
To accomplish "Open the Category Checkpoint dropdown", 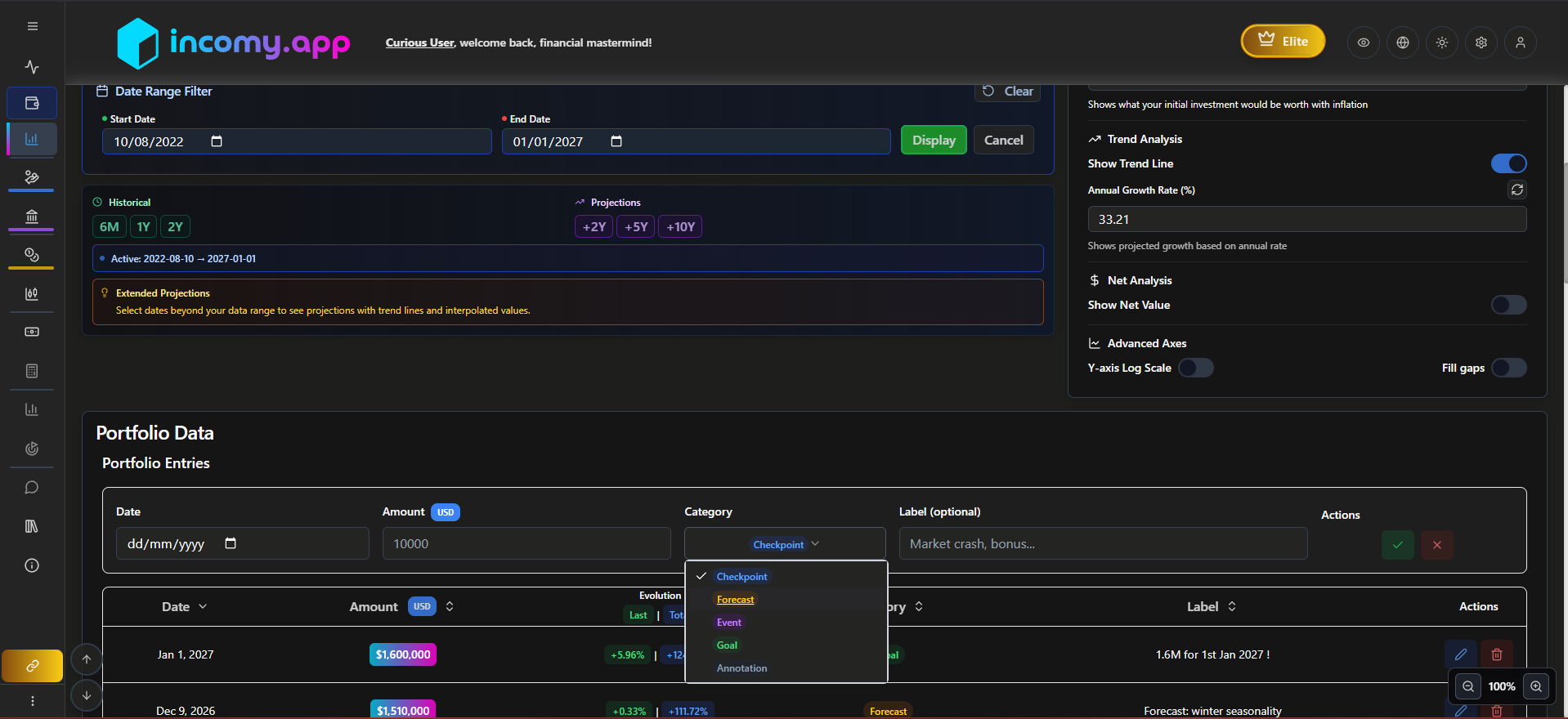I will pyautogui.click(x=785, y=544).
